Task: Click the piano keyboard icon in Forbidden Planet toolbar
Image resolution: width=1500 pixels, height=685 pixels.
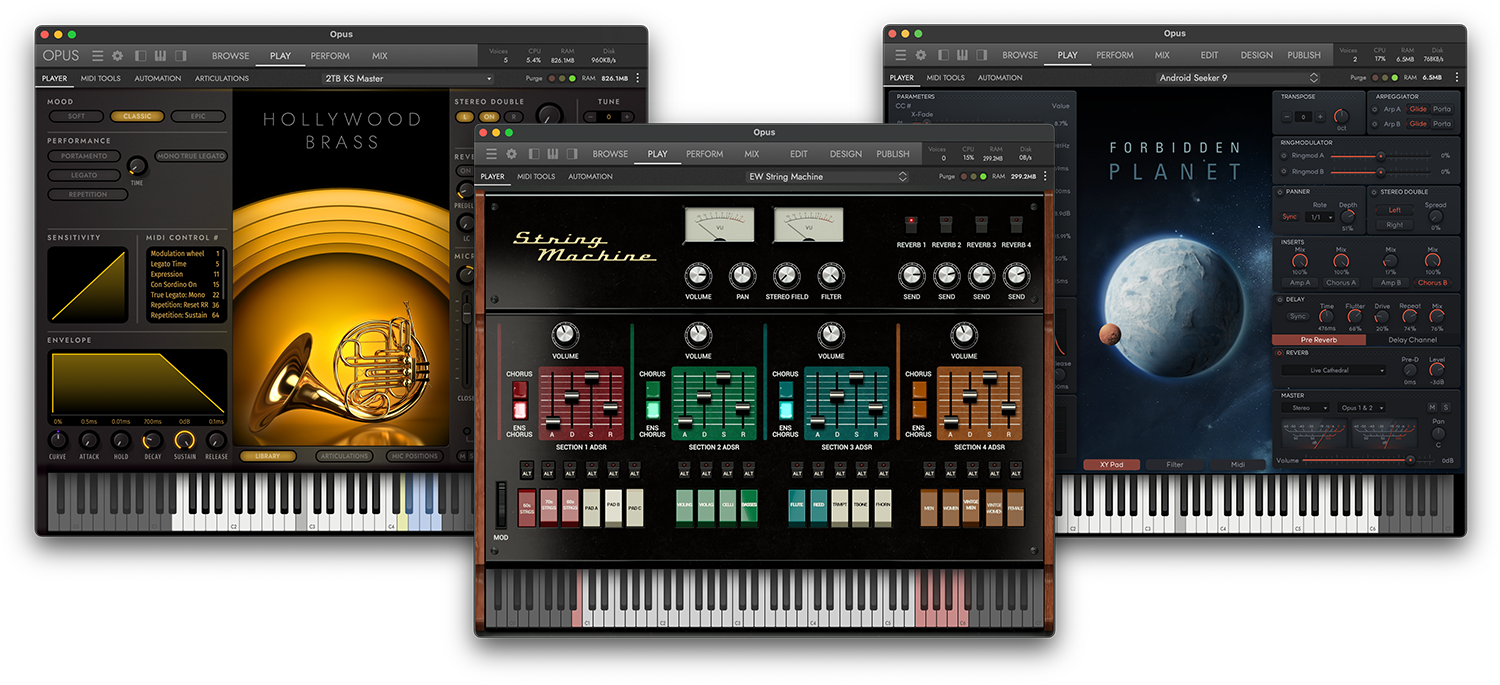Action: pos(962,54)
